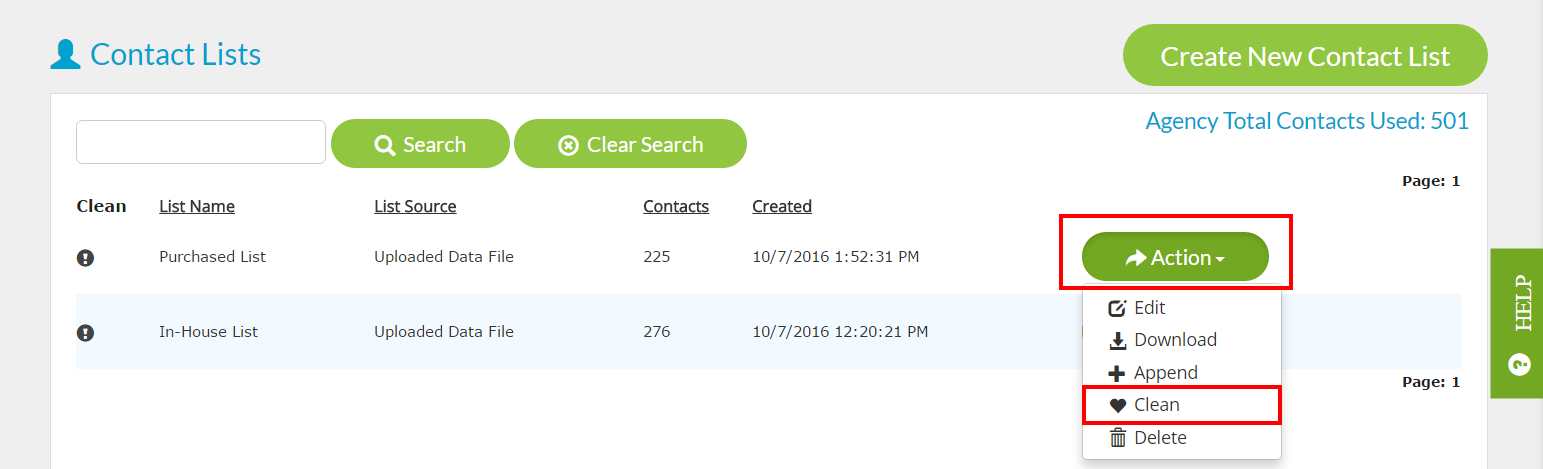Sort by the List Name column header
Image resolution: width=1543 pixels, height=469 pixels.
(x=197, y=206)
